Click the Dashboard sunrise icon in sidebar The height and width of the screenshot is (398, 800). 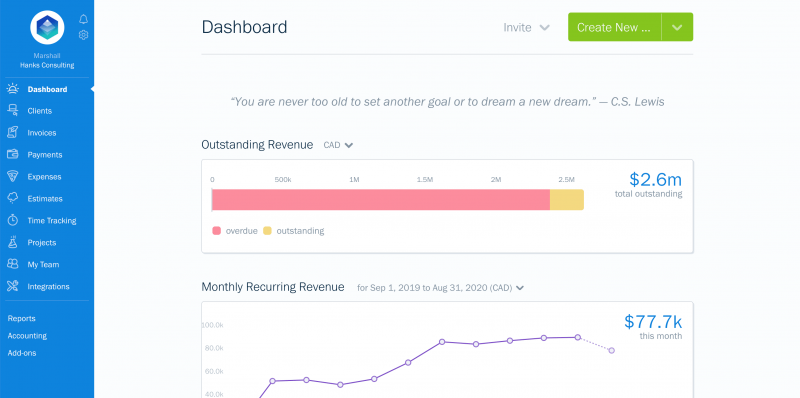coord(13,89)
